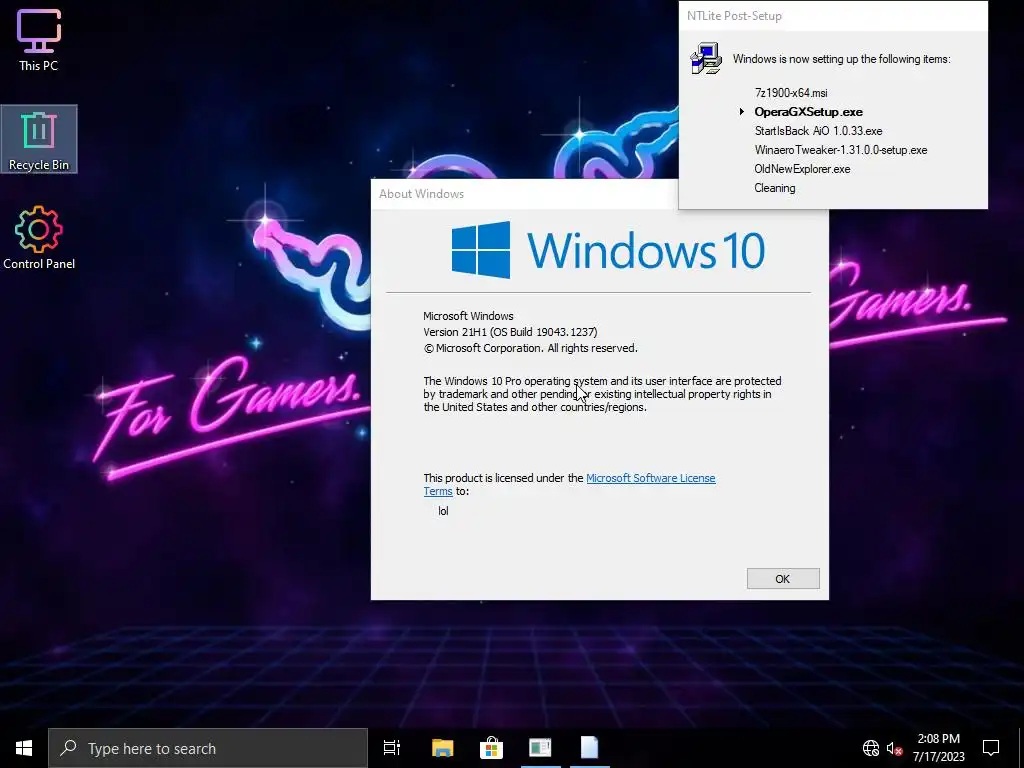Select StartIsBack AiO 1.0.33.exe item
The height and width of the screenshot is (768, 1024).
click(x=818, y=131)
